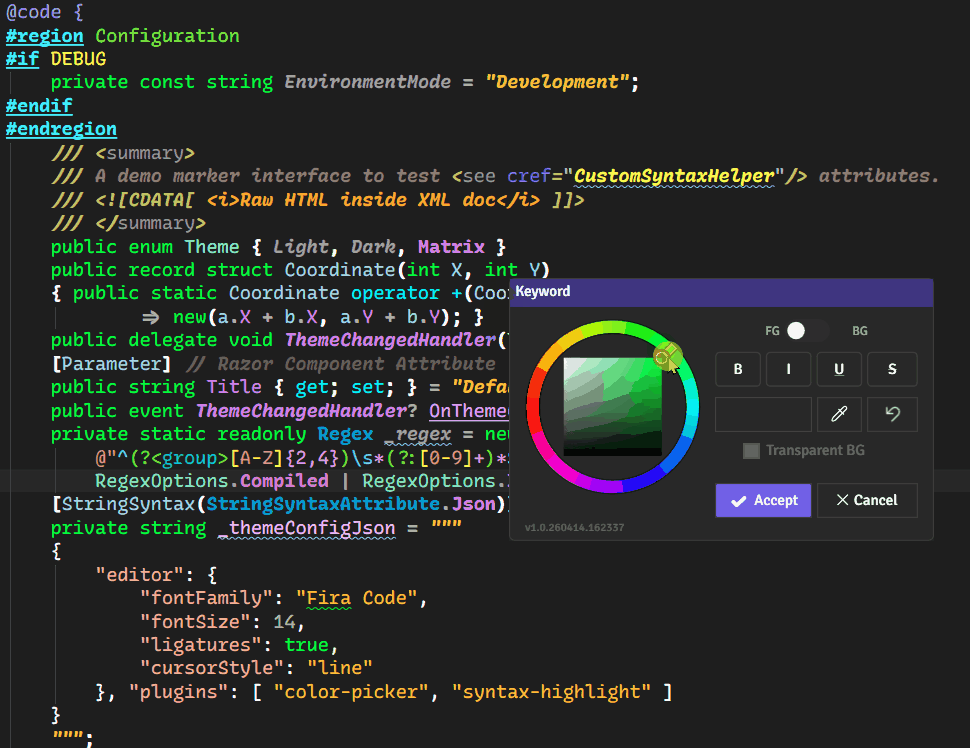This screenshot has width=970, height=748.
Task: Click RegexOptions.Compiled in code
Action: point(212,481)
